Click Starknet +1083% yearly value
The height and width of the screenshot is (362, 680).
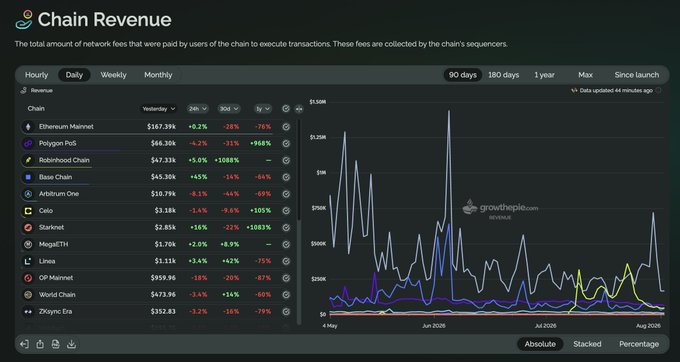pyautogui.click(x=258, y=228)
